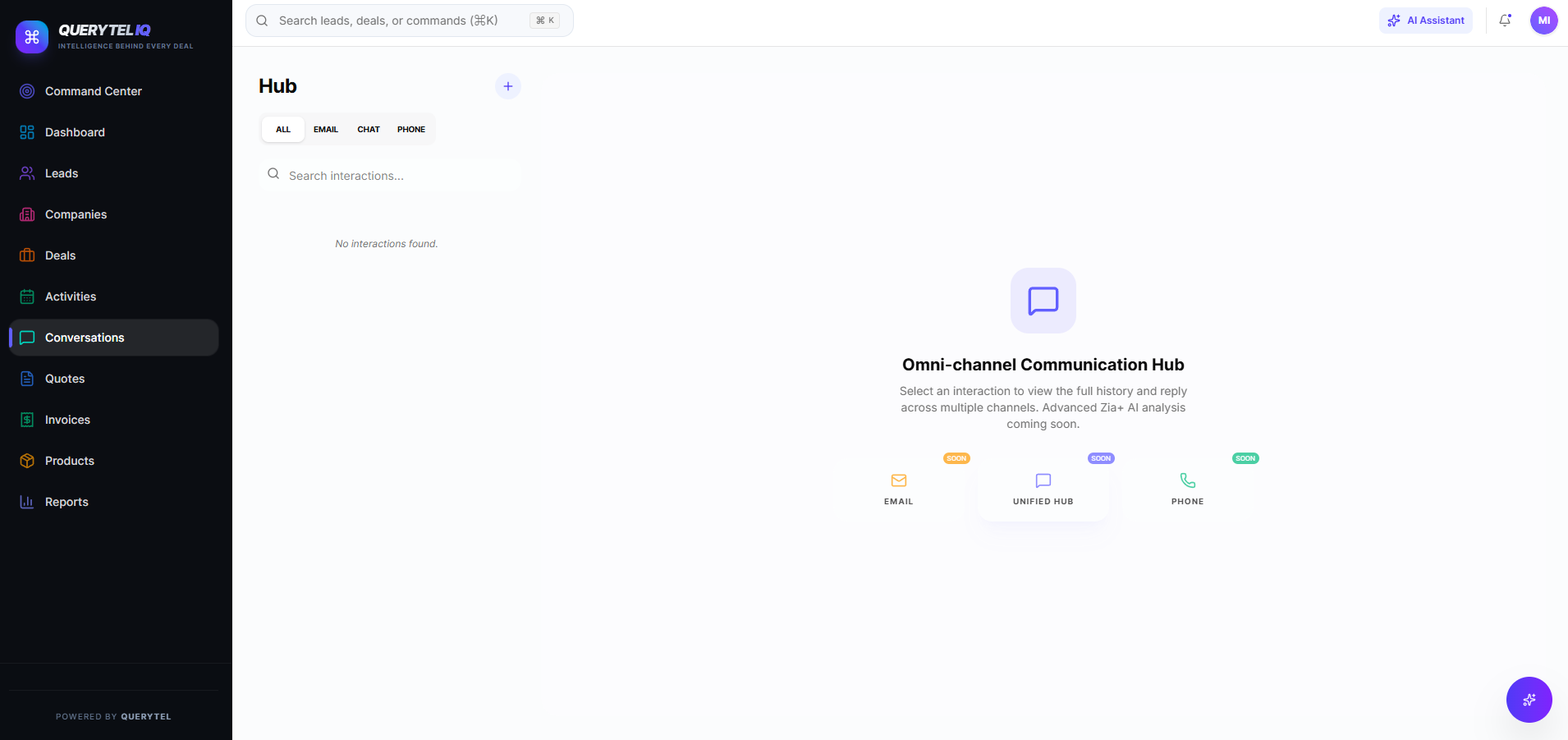
Task: Open the AI Assistant
Action: (x=1426, y=20)
